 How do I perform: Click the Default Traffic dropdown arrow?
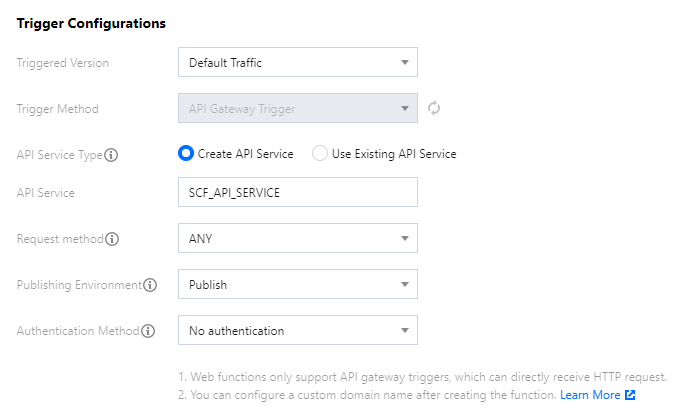(x=404, y=63)
